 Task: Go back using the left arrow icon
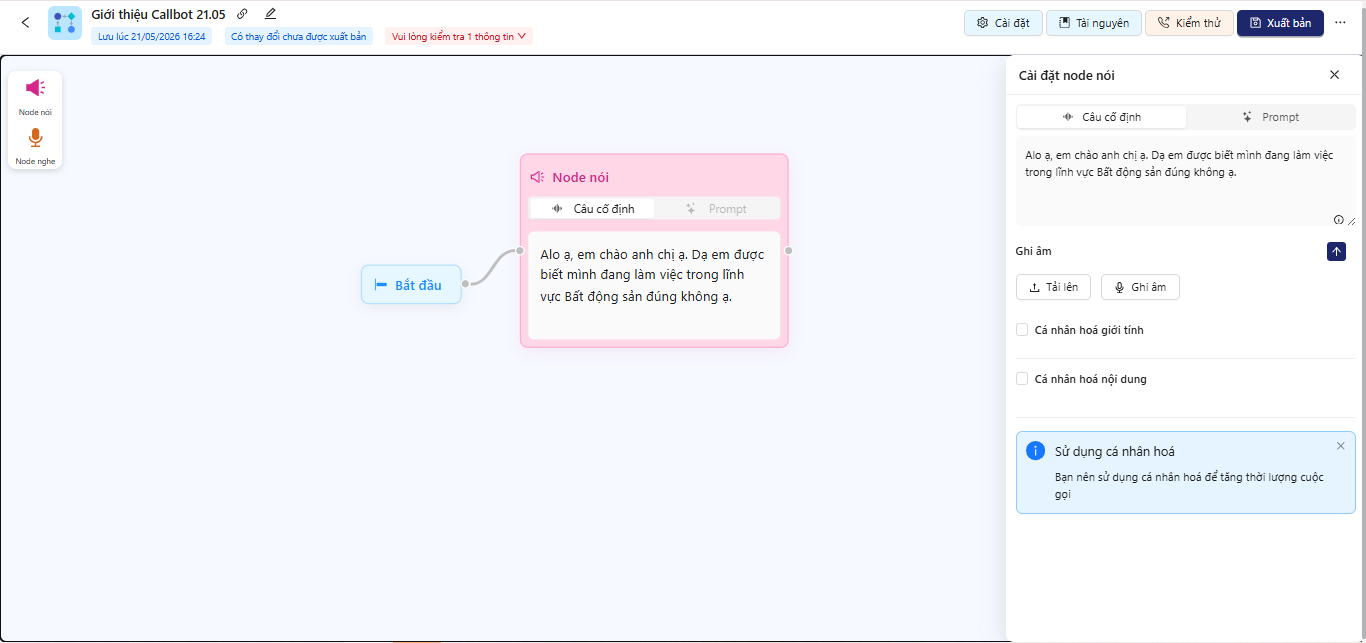tap(25, 22)
